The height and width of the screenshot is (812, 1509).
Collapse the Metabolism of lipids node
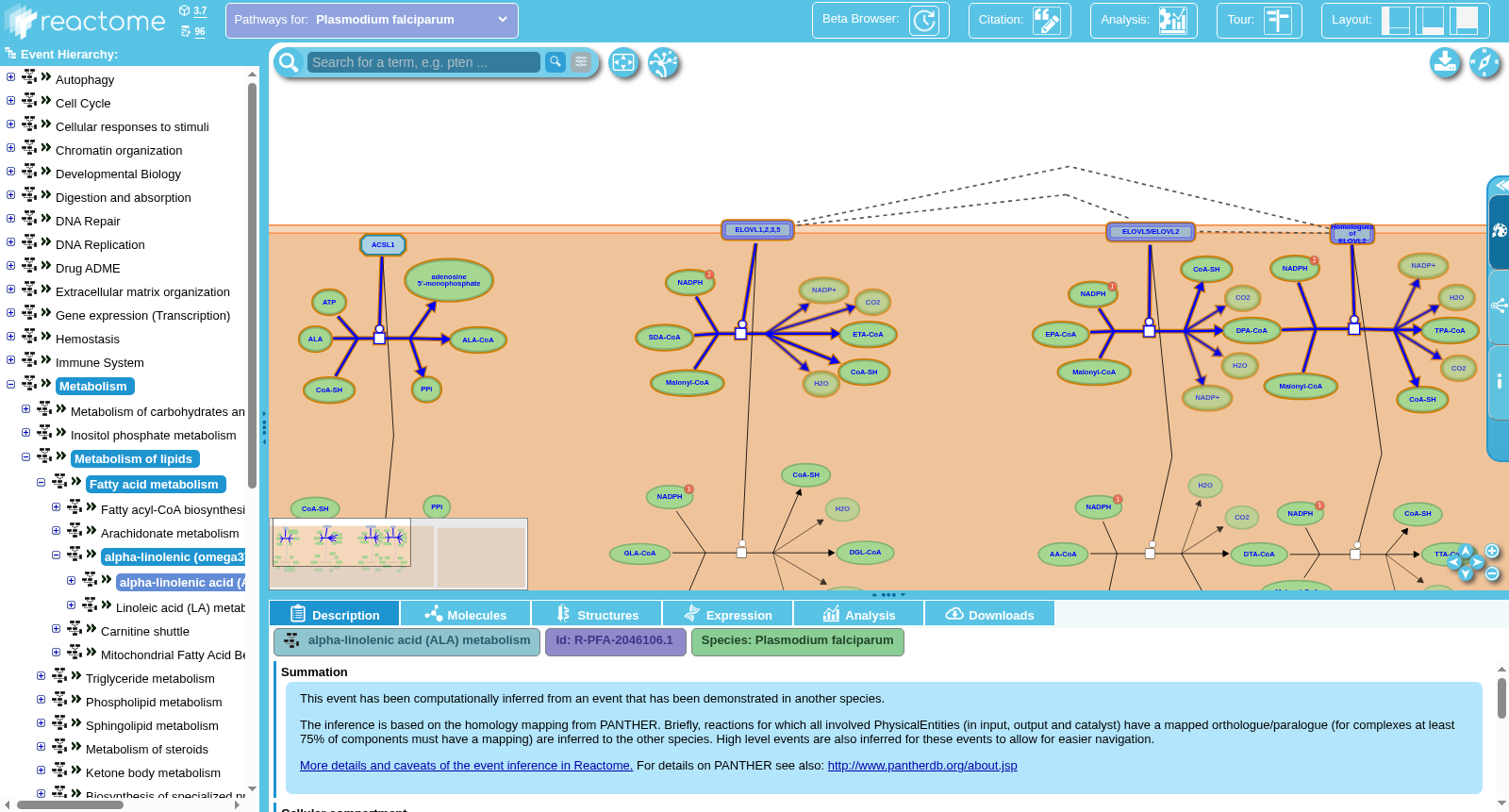pyautogui.click(x=25, y=456)
